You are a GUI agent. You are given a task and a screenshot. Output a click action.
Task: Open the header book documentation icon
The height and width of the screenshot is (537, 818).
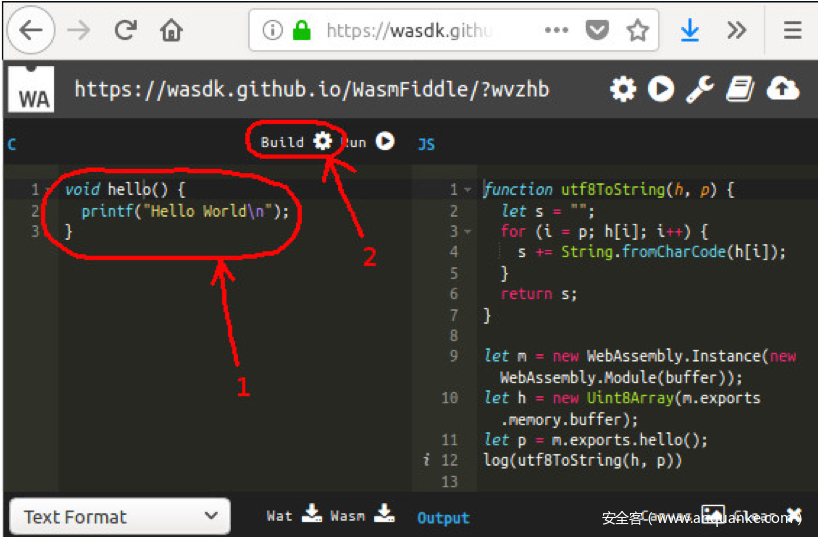click(740, 89)
